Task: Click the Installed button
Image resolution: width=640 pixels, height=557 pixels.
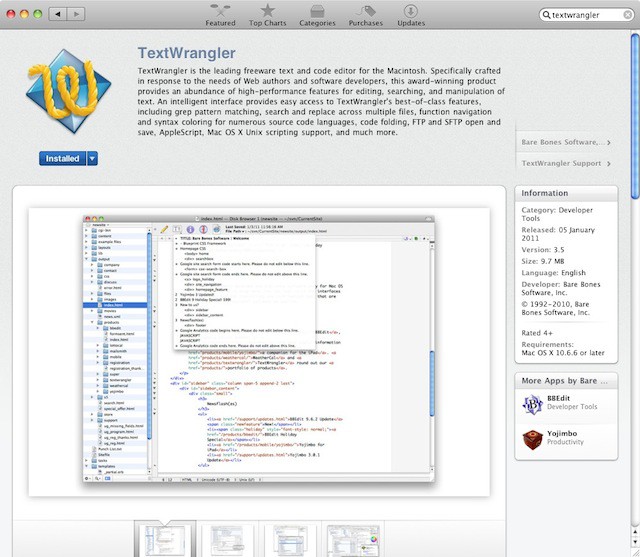Action: point(62,158)
